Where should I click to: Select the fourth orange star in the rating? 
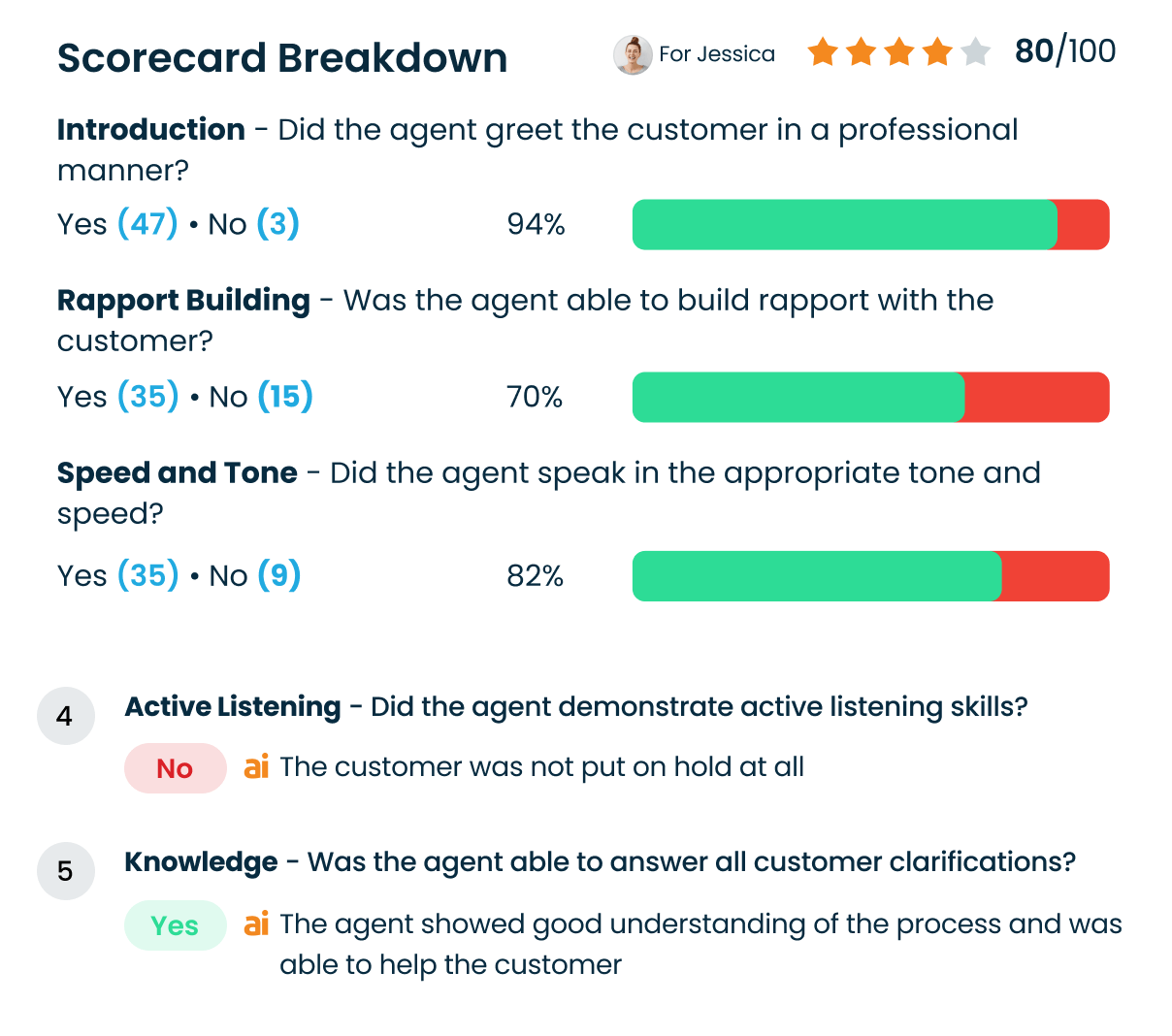934,52
